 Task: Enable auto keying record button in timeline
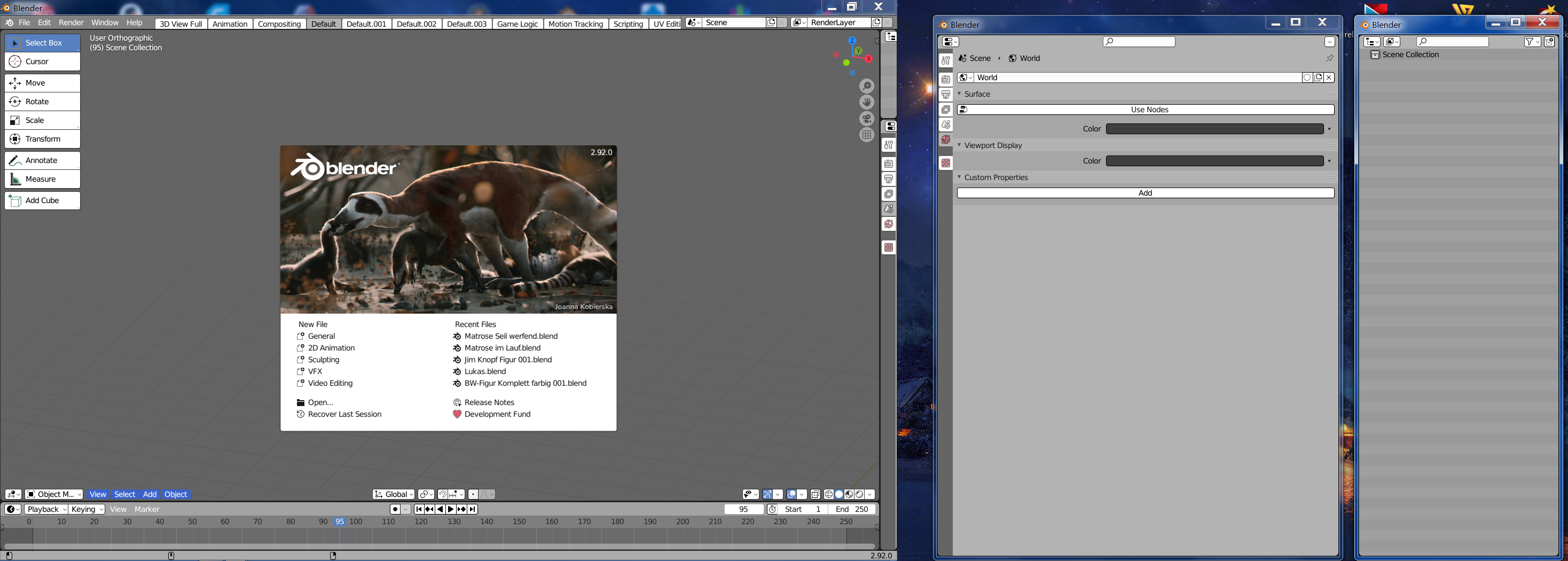point(395,509)
